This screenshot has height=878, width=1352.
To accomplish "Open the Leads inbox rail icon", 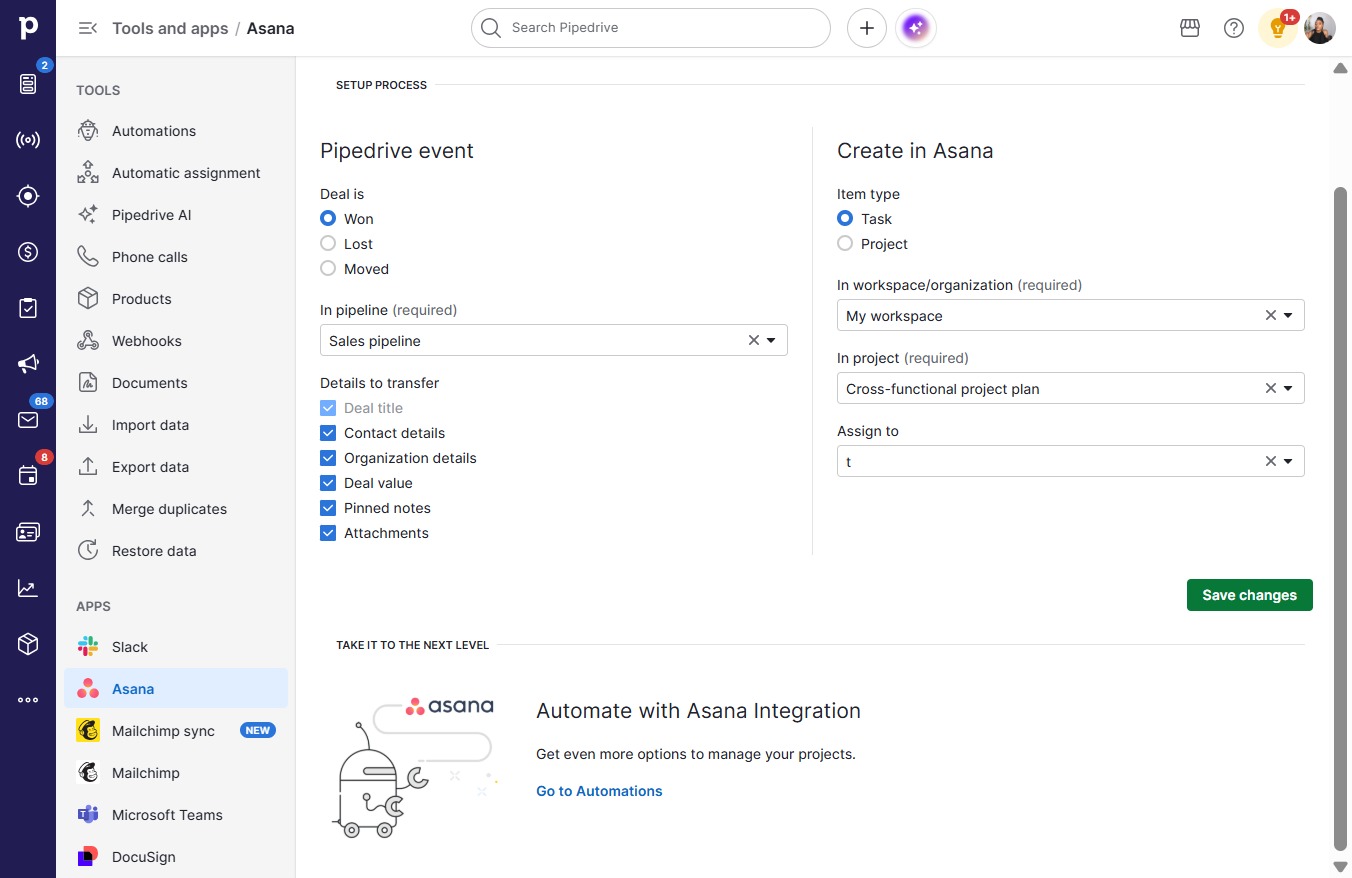I will click(x=28, y=84).
